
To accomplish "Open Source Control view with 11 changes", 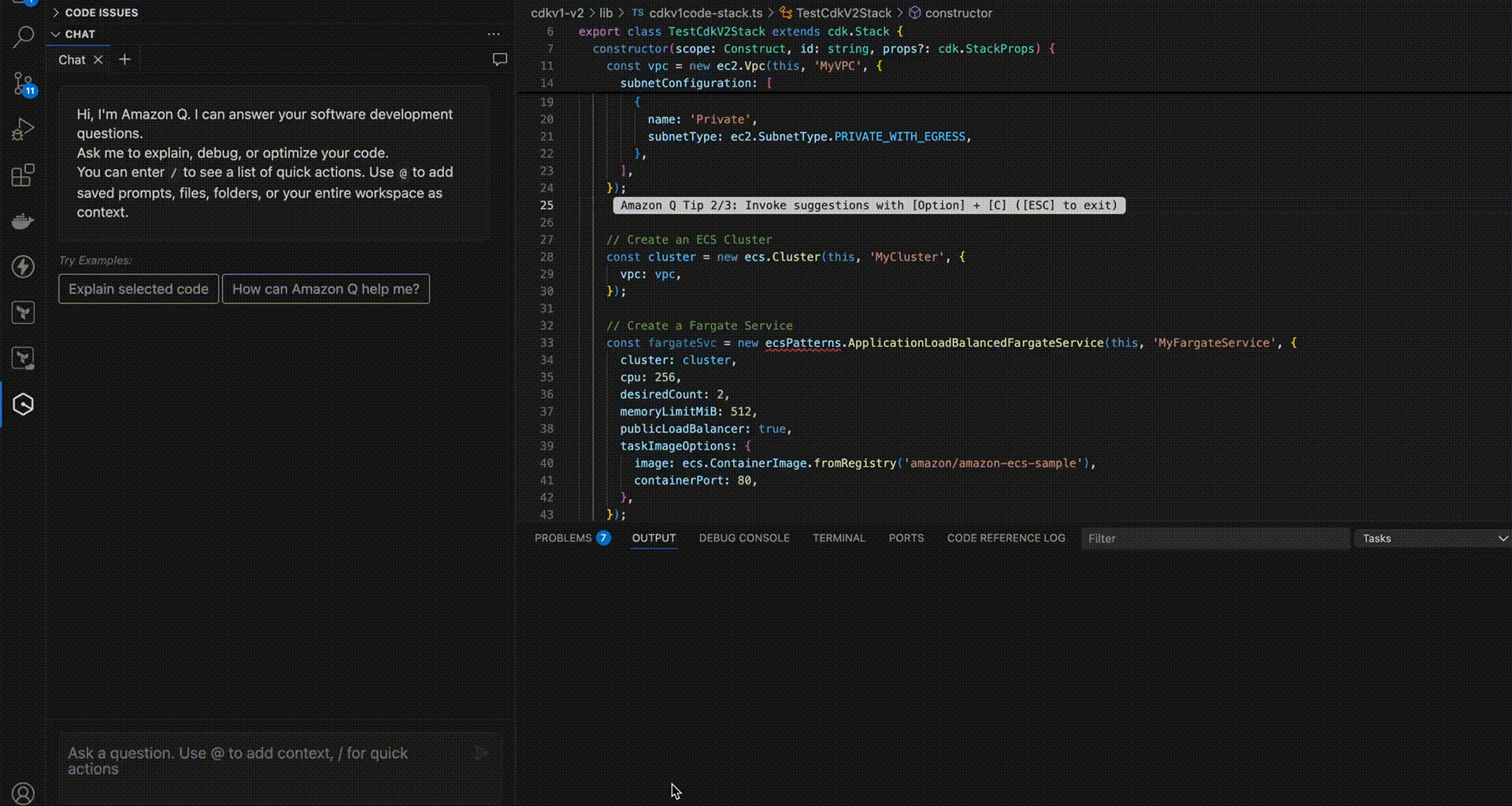I will 23,83.
